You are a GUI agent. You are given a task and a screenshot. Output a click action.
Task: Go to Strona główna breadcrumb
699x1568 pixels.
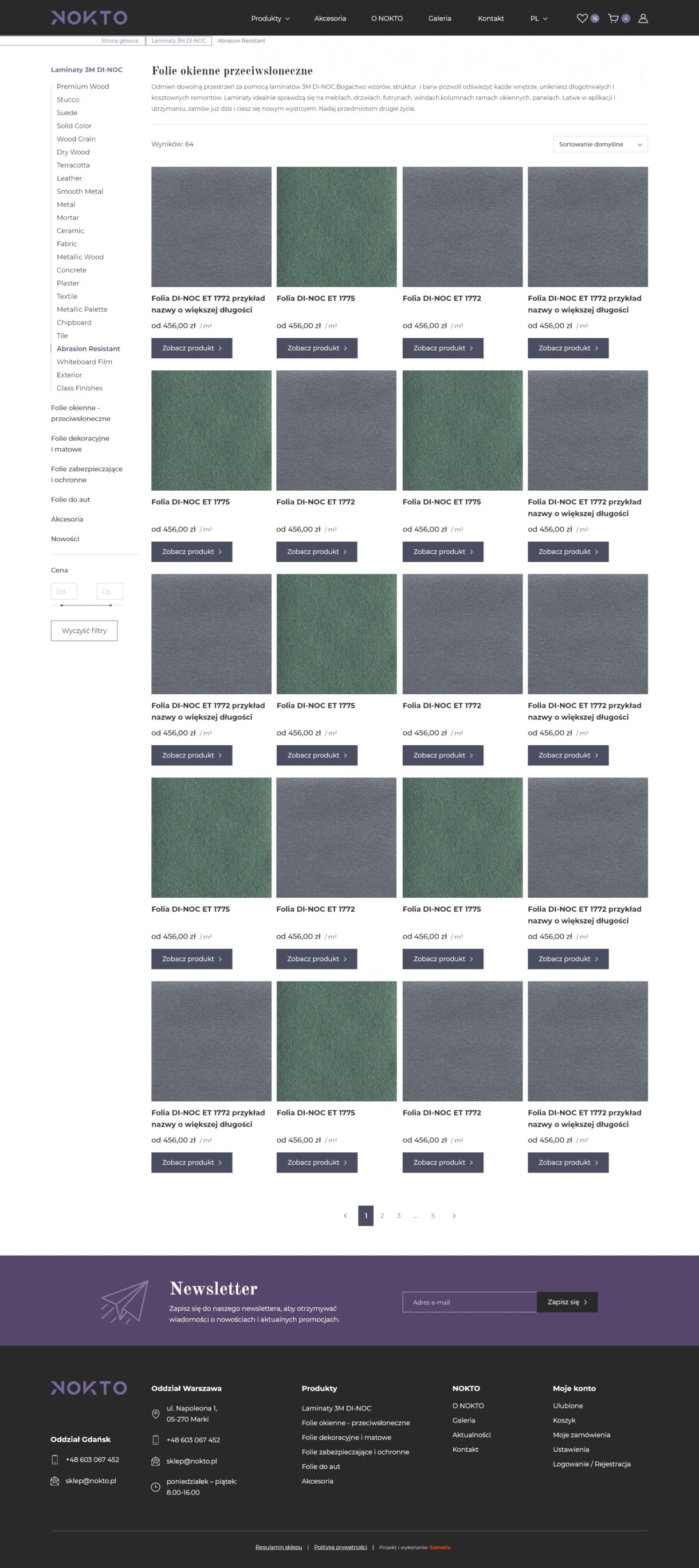(120, 41)
